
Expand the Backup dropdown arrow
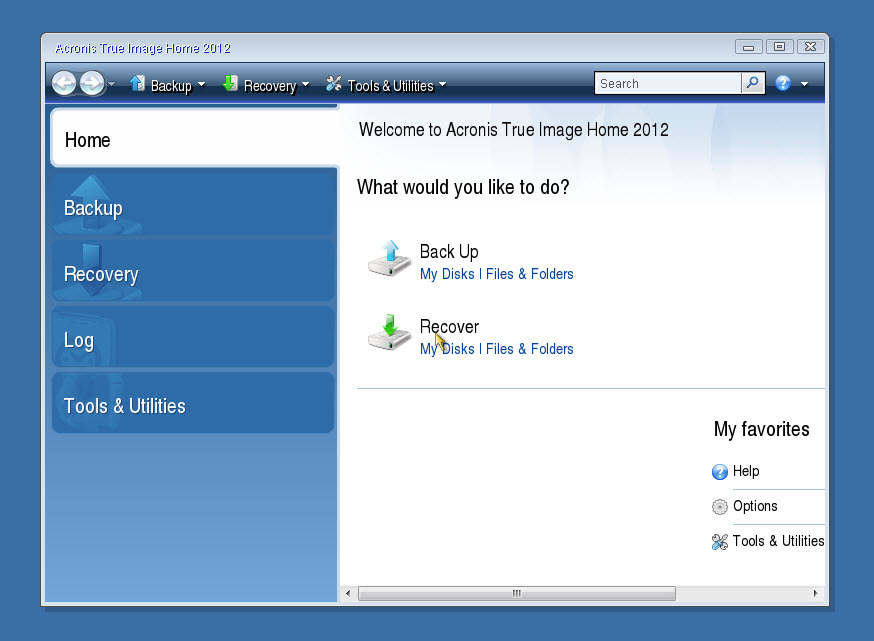201,85
